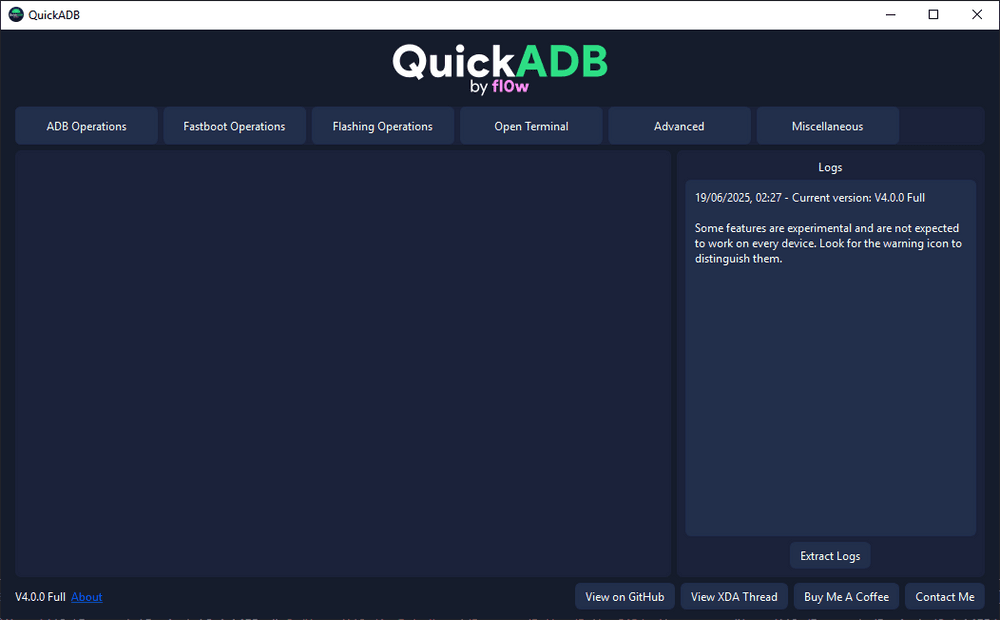Open the View XDA Thread button

click(x=734, y=597)
